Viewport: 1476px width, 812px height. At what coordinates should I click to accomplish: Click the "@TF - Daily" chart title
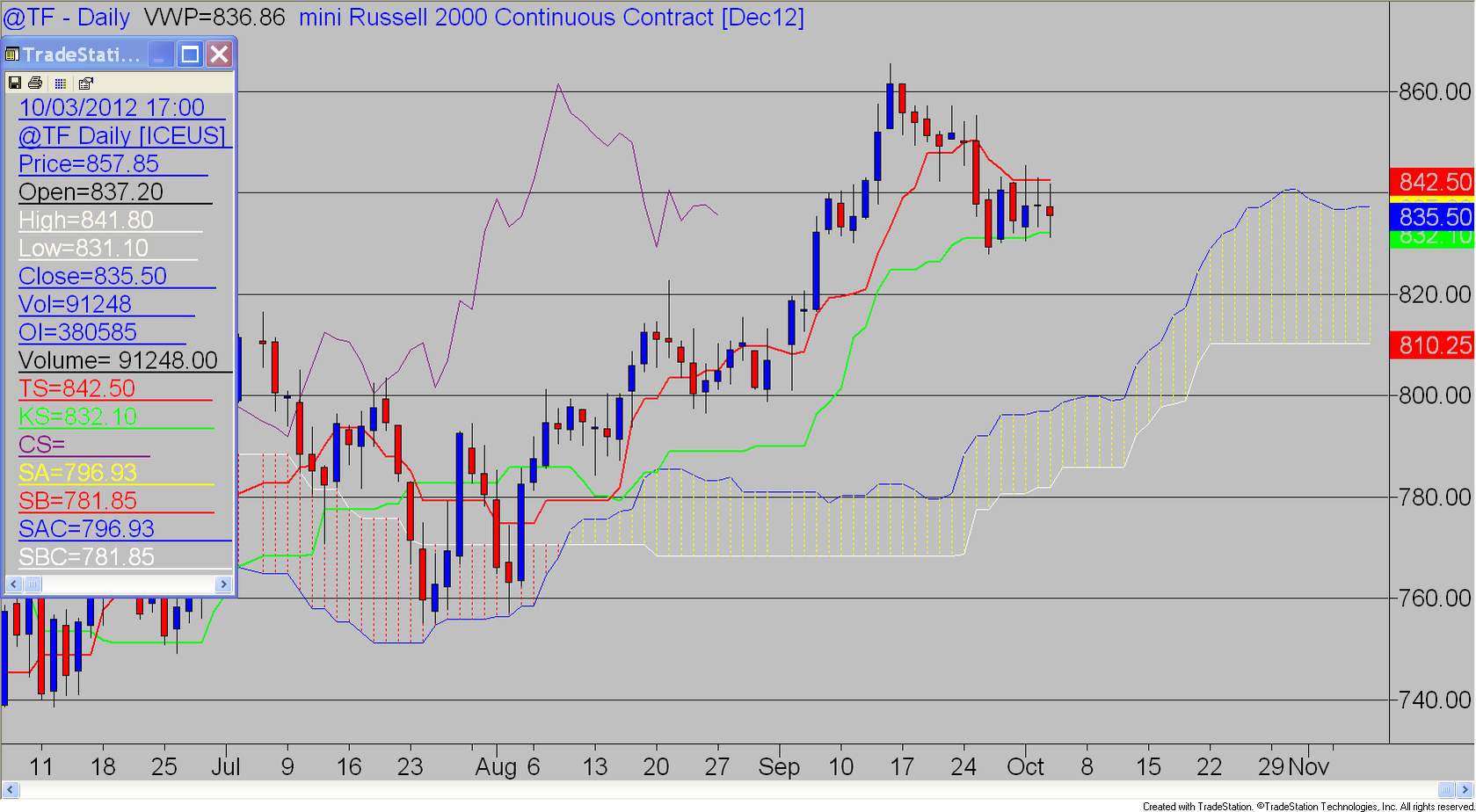(x=68, y=18)
